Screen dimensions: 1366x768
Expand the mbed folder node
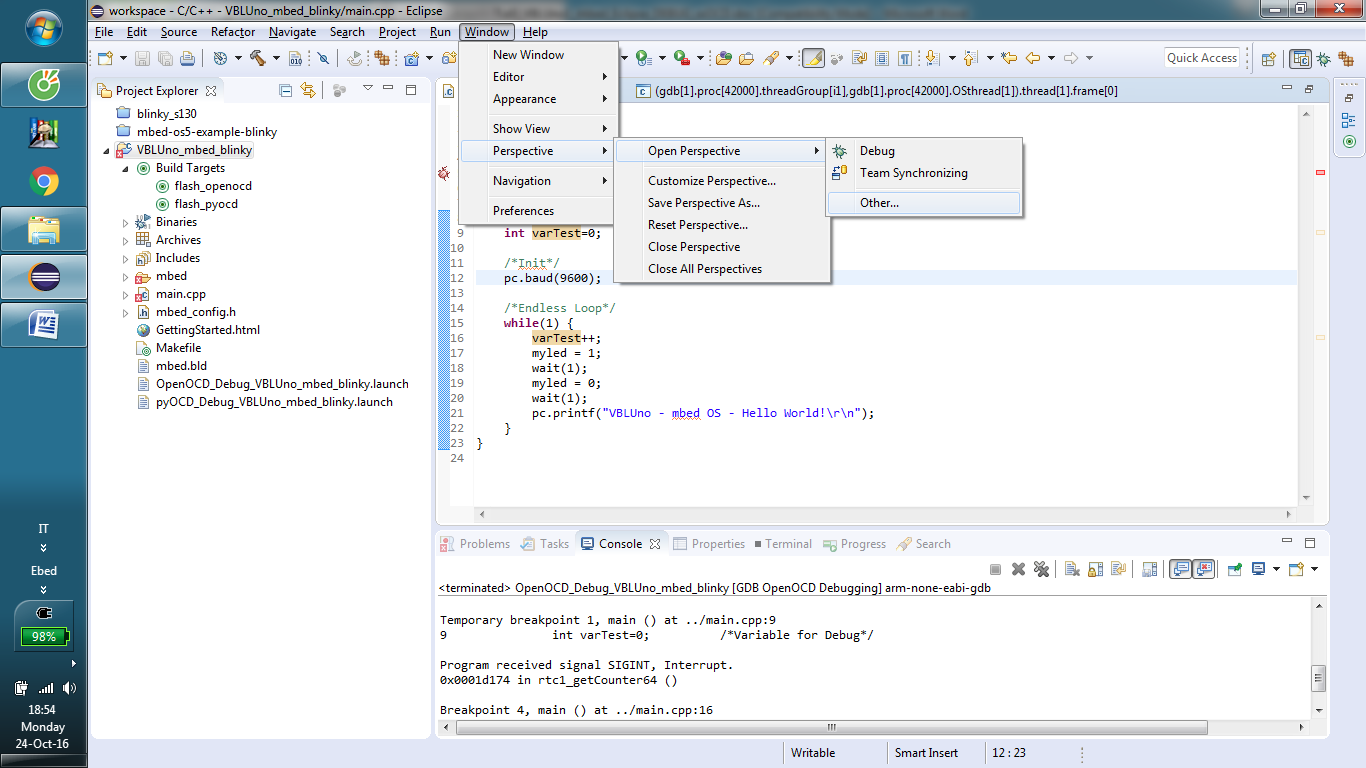point(126,276)
